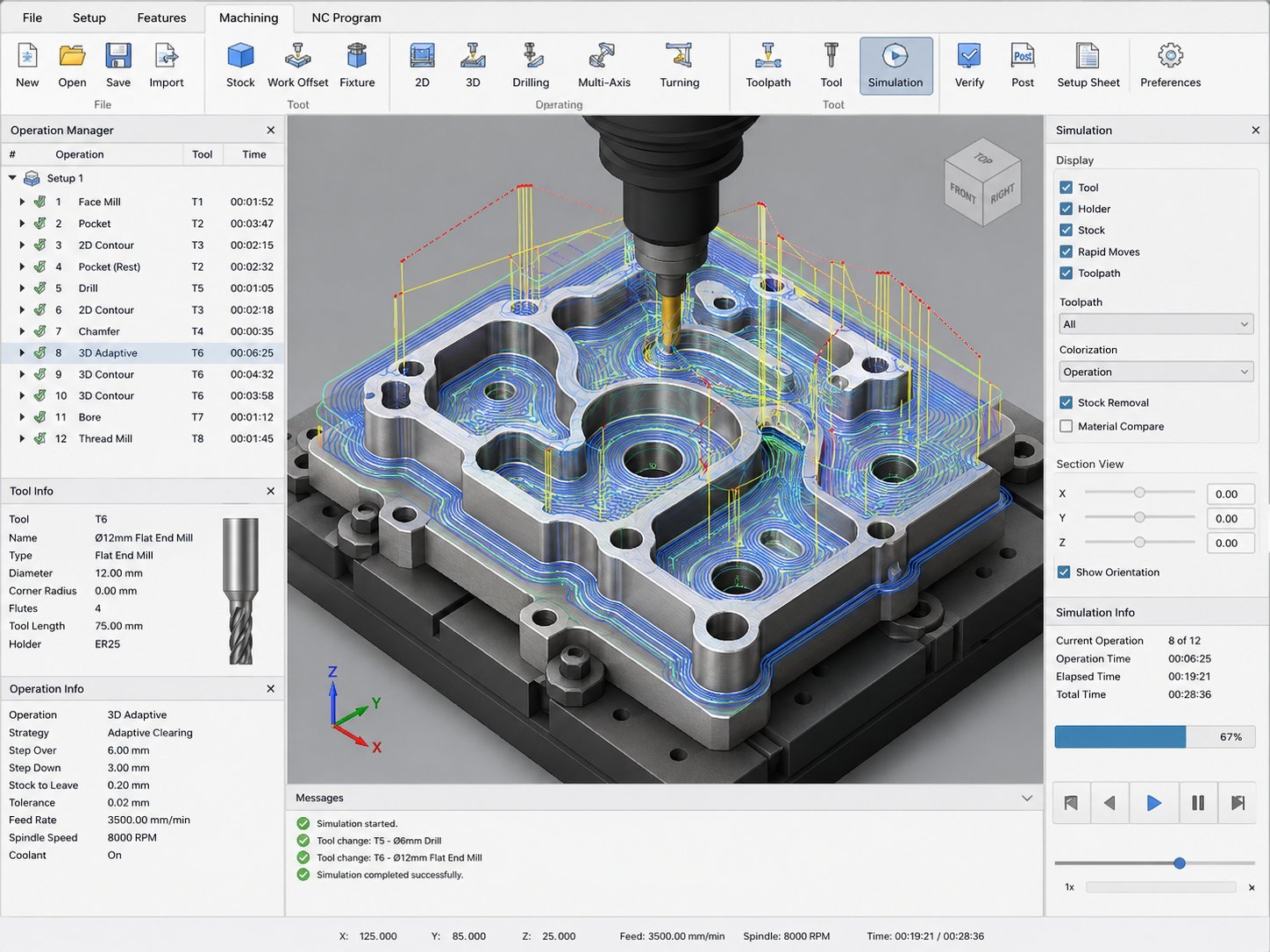This screenshot has height=952, width=1270.
Task: Choose the Turning operation icon
Action: [x=679, y=57]
